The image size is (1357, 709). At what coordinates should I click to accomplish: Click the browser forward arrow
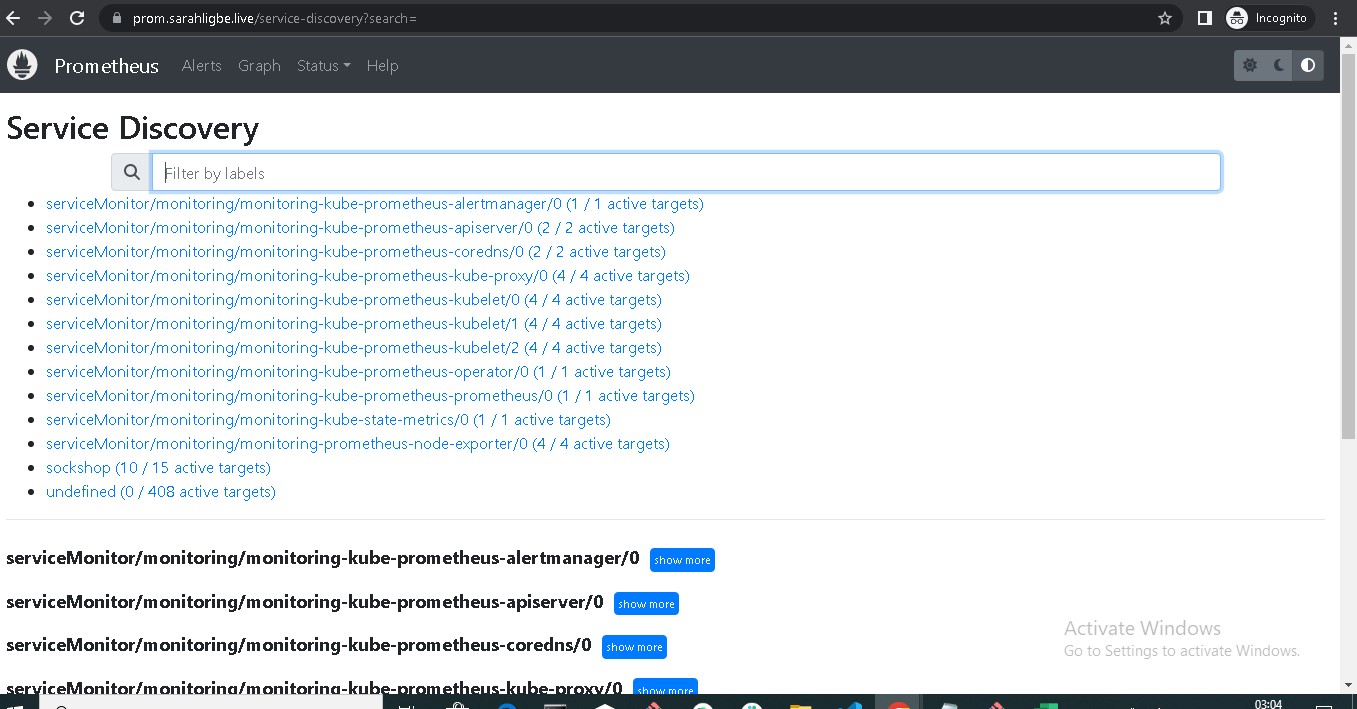click(45, 18)
